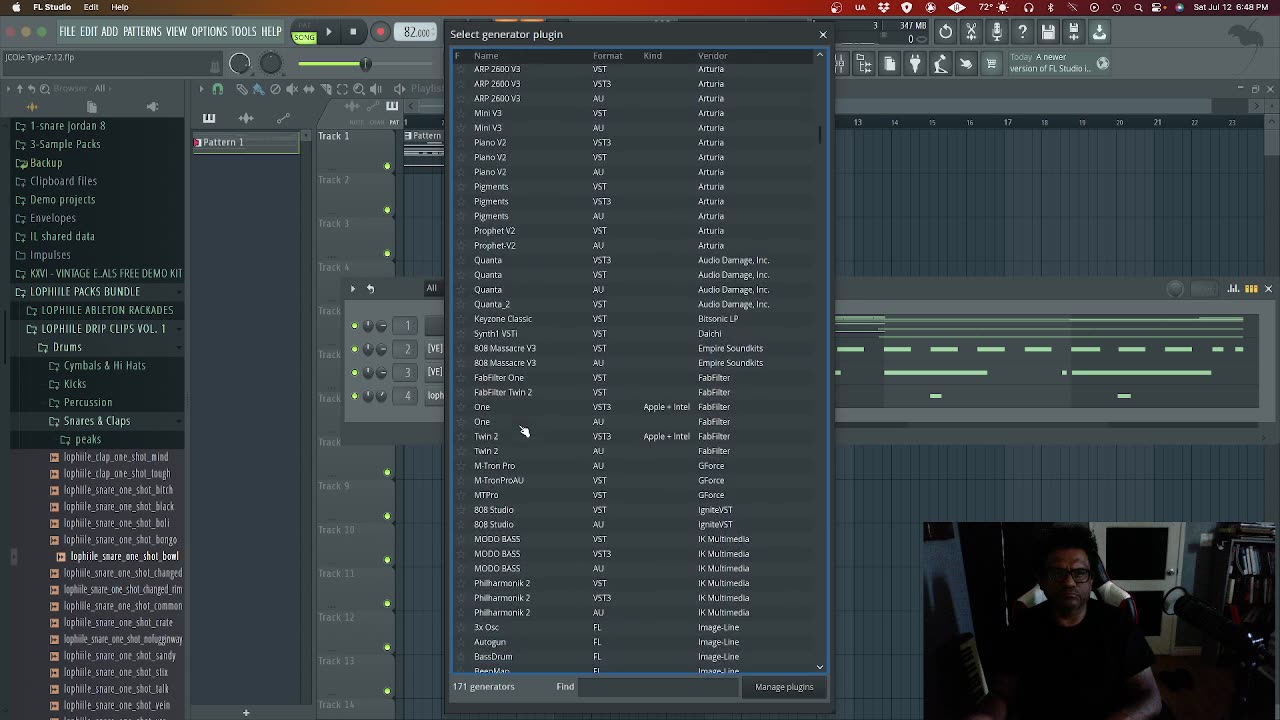Select the playlist draw pencil tool

(x=242, y=89)
